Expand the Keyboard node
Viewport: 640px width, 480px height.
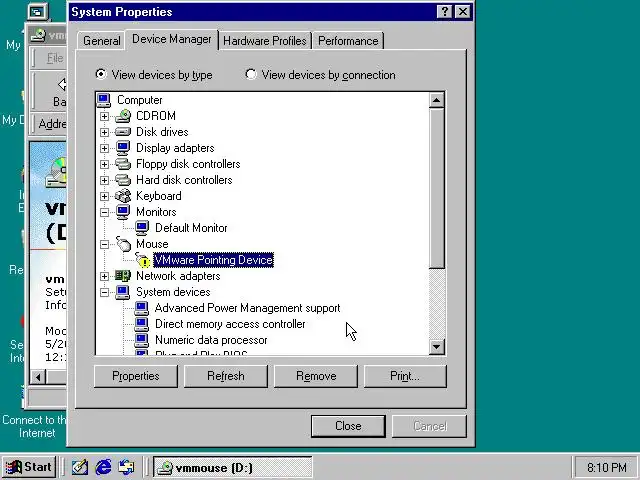pyautogui.click(x=104, y=196)
